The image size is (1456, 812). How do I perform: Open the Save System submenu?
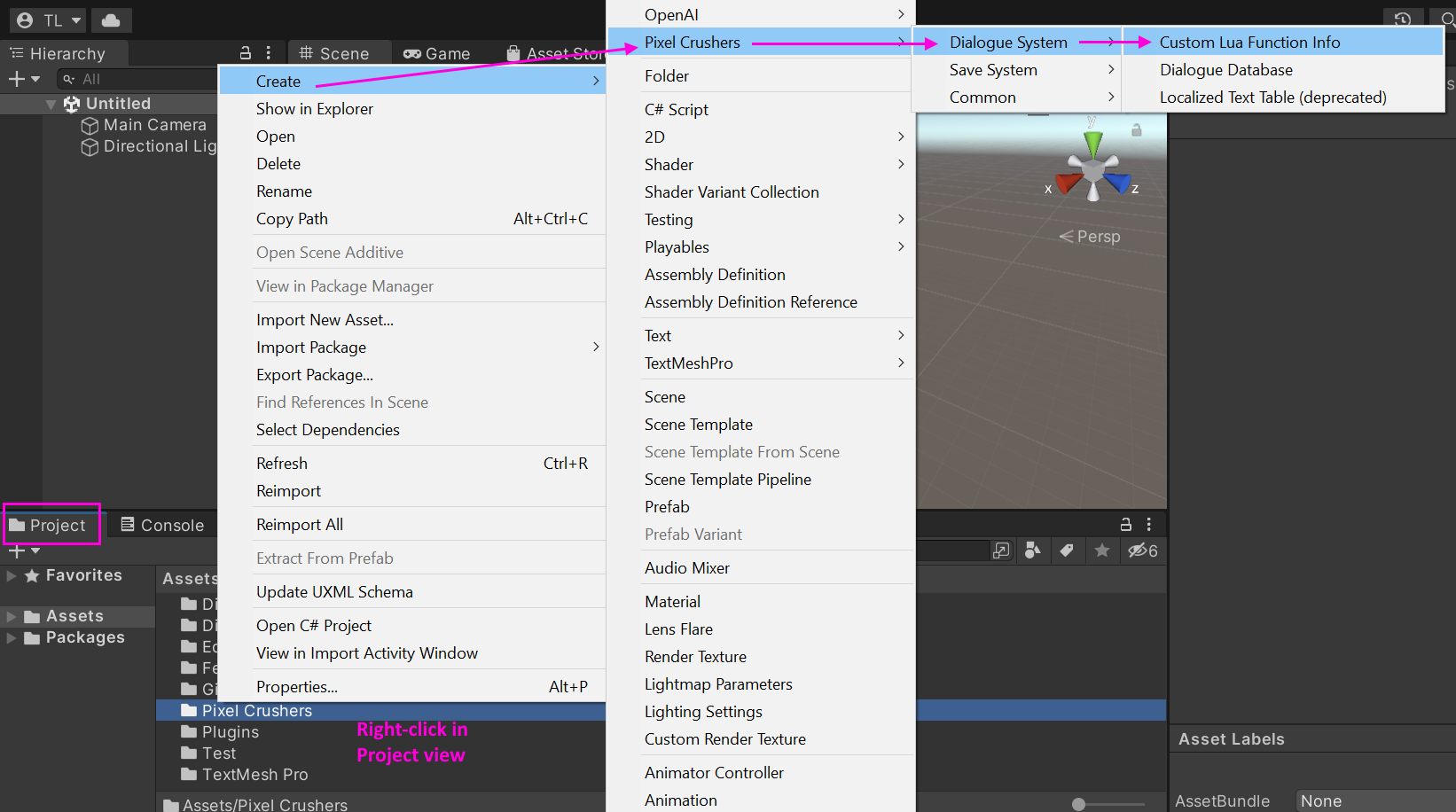[1016, 69]
